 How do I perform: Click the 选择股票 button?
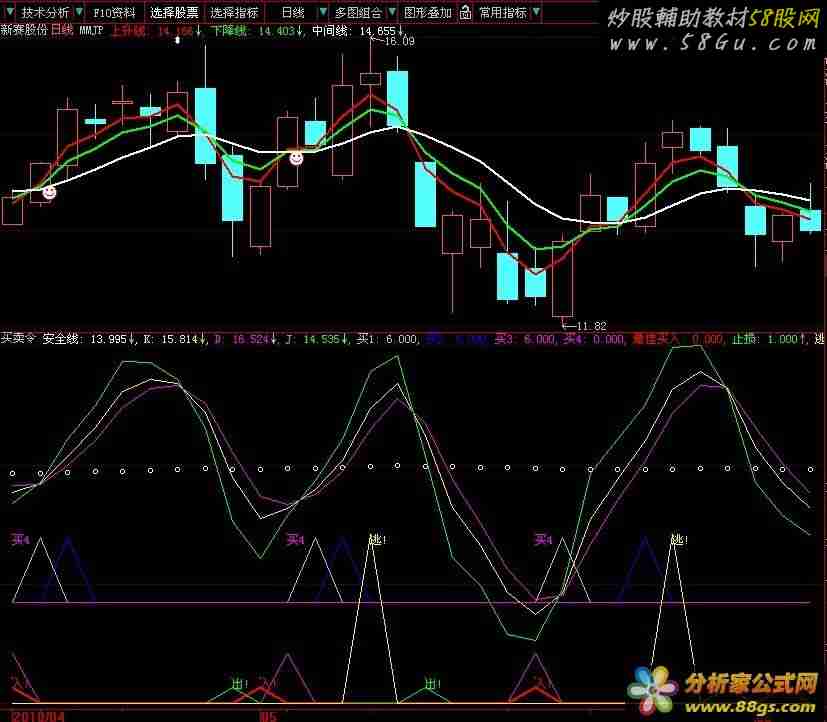(x=174, y=12)
